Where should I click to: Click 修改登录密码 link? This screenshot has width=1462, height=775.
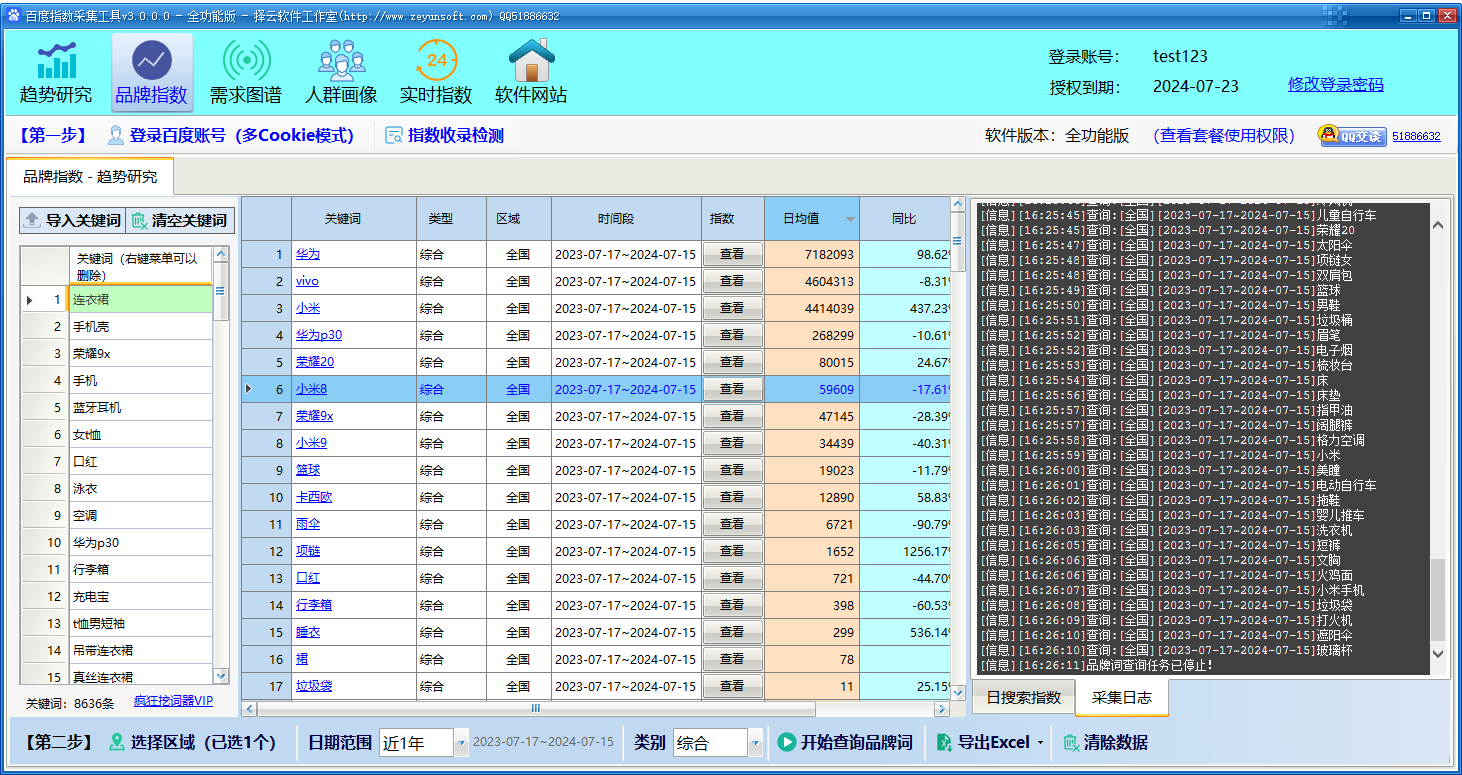[1336, 85]
